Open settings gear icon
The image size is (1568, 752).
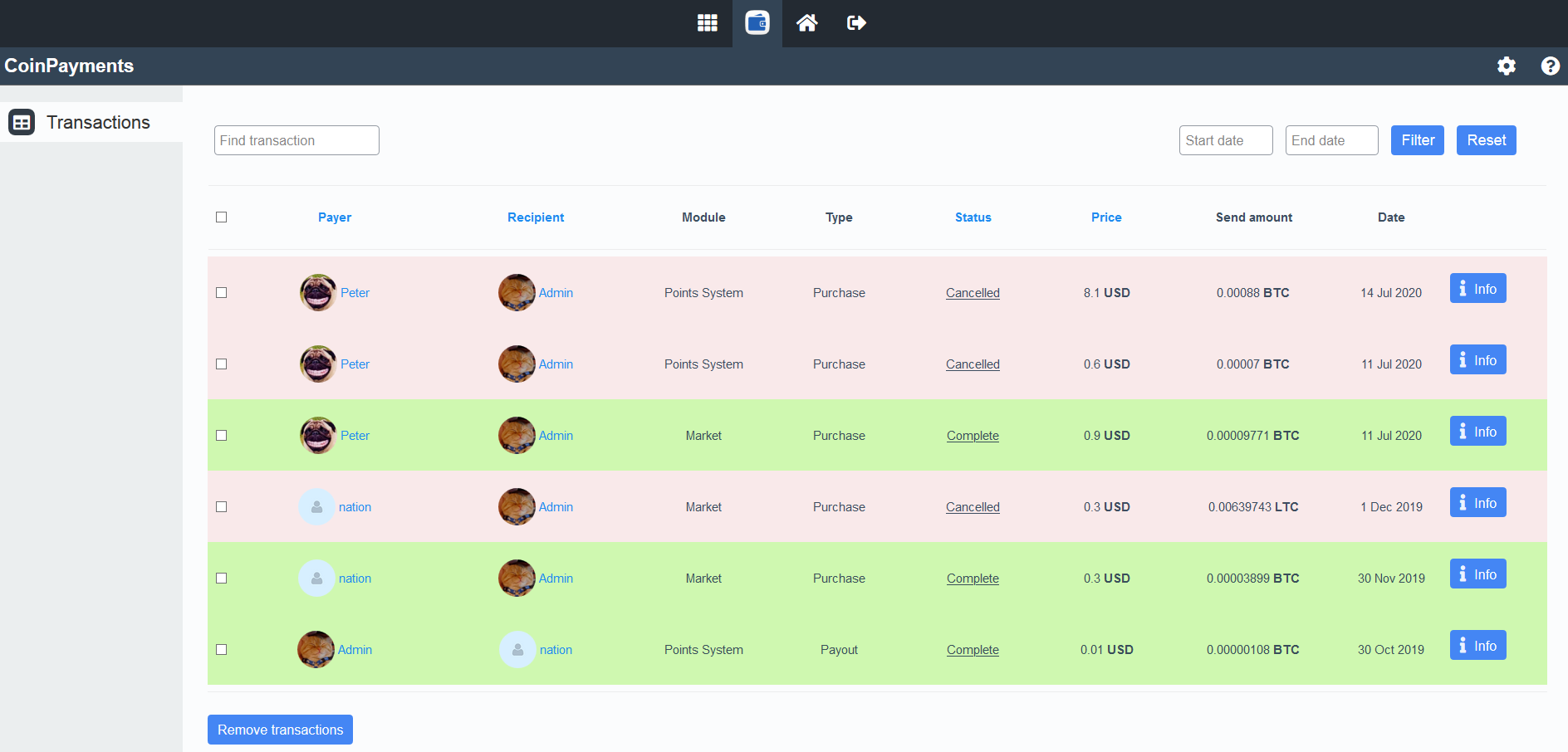pyautogui.click(x=1506, y=66)
